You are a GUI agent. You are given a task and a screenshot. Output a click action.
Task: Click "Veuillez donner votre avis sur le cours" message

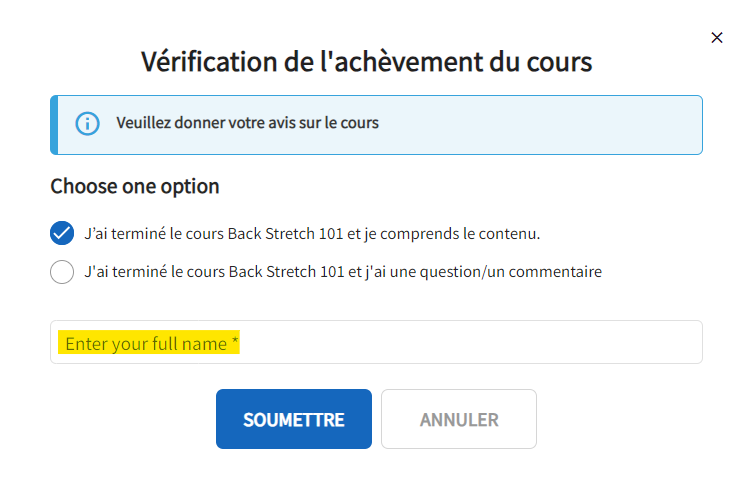click(x=247, y=124)
